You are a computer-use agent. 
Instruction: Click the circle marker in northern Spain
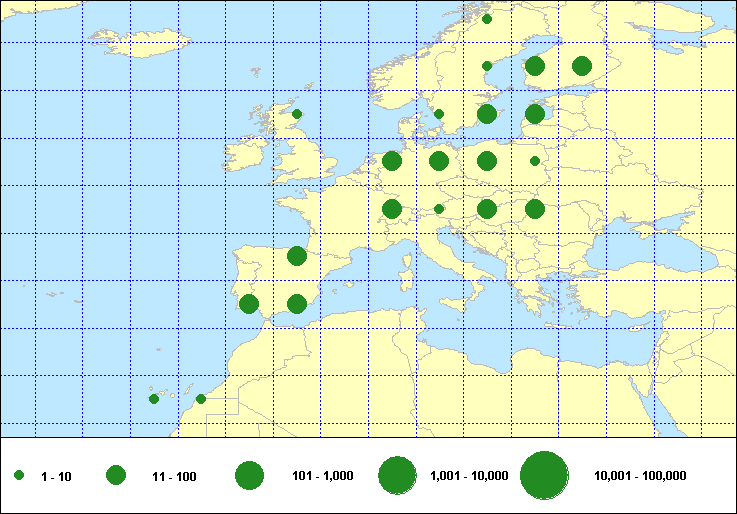click(x=297, y=256)
